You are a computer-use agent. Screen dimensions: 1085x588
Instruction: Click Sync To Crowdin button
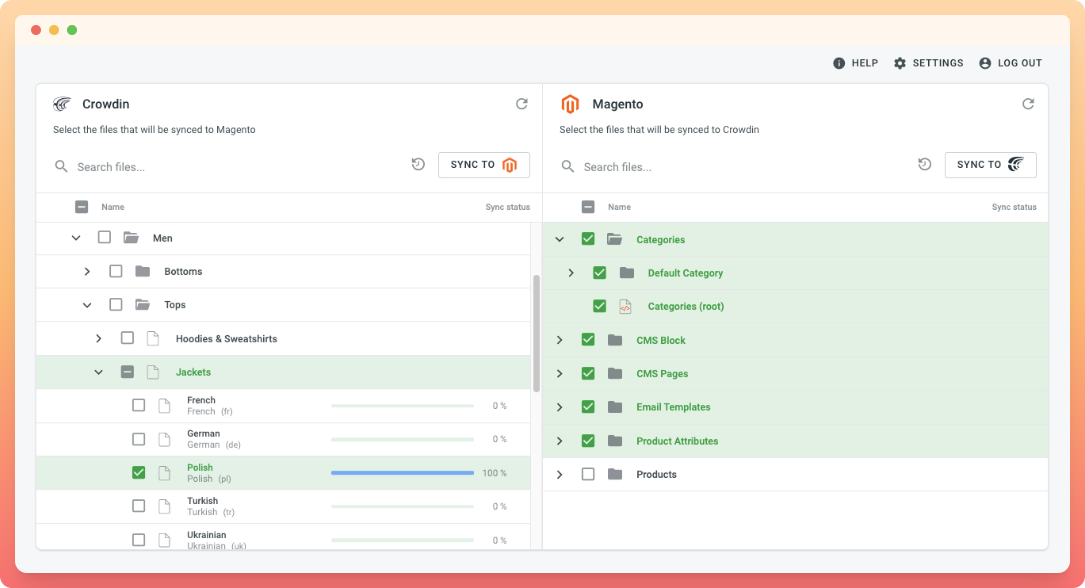(990, 165)
